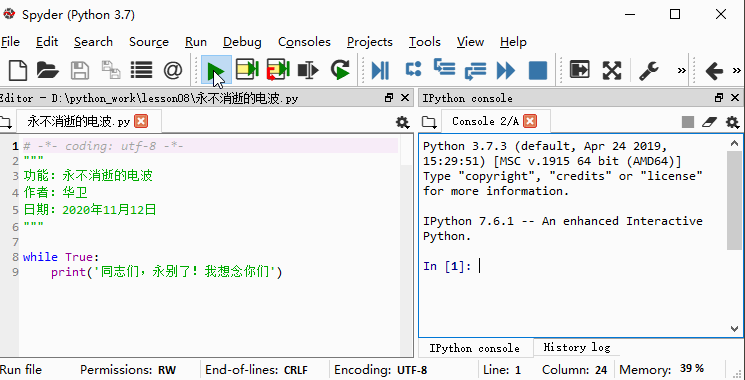
Task: Start debugging with the debug file icon
Action: pos(381,70)
